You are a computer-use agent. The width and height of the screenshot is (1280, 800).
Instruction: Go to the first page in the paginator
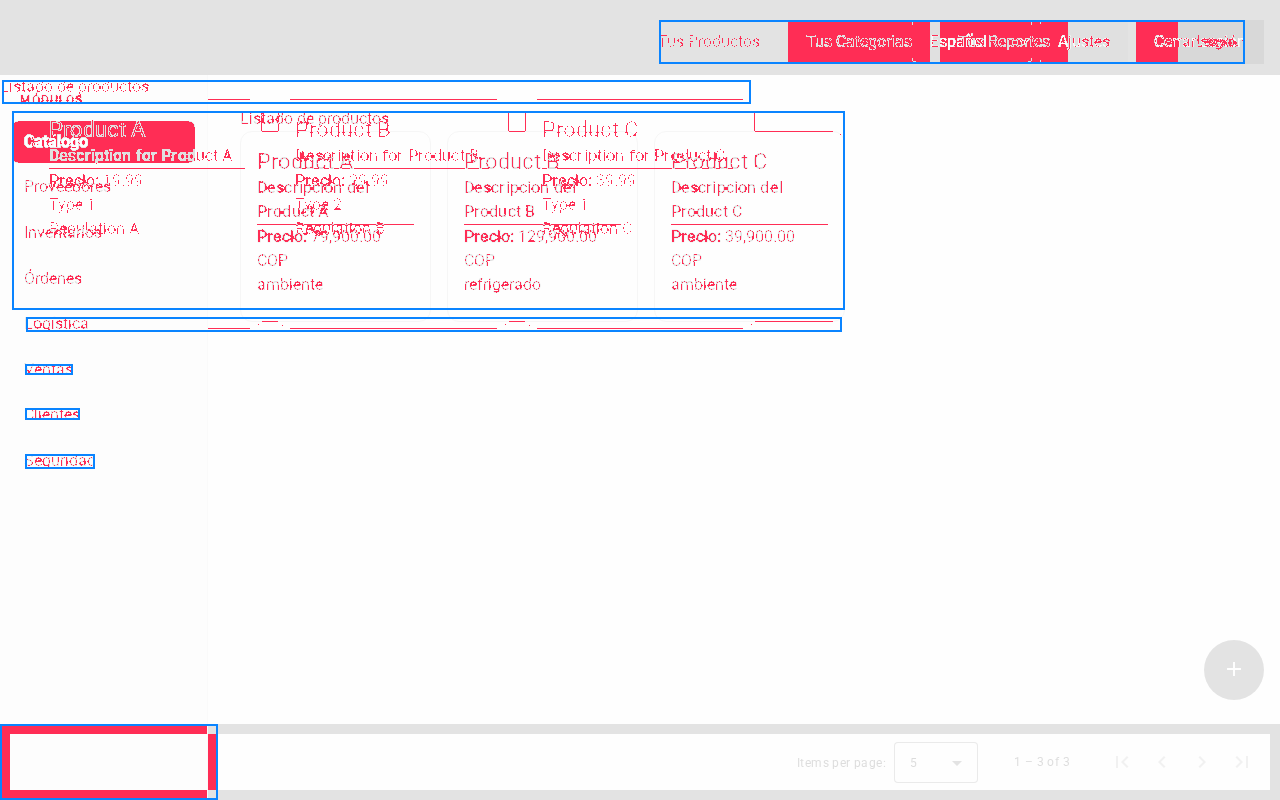(1122, 762)
